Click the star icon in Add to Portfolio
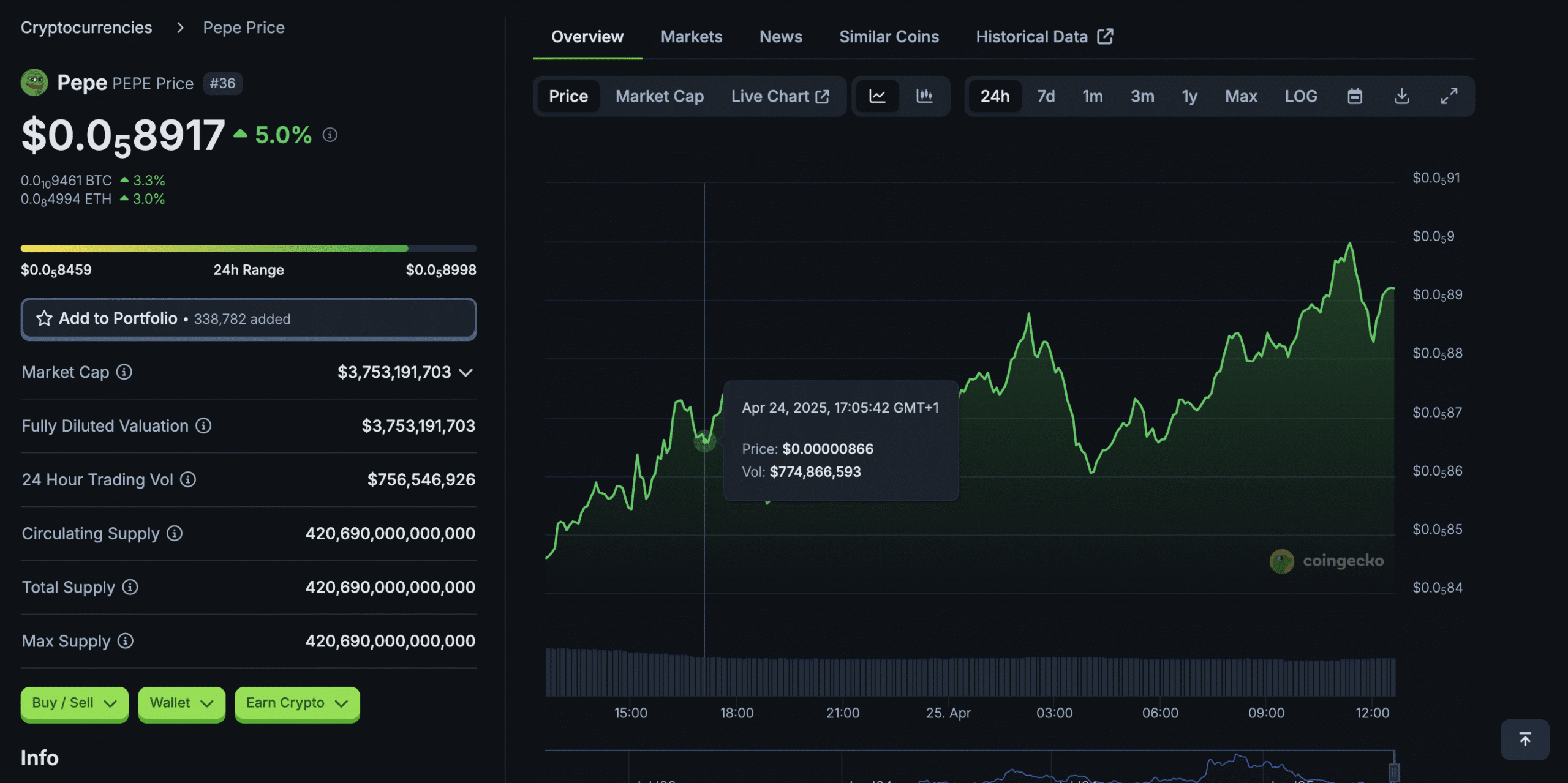The height and width of the screenshot is (783, 1568). pyautogui.click(x=44, y=318)
